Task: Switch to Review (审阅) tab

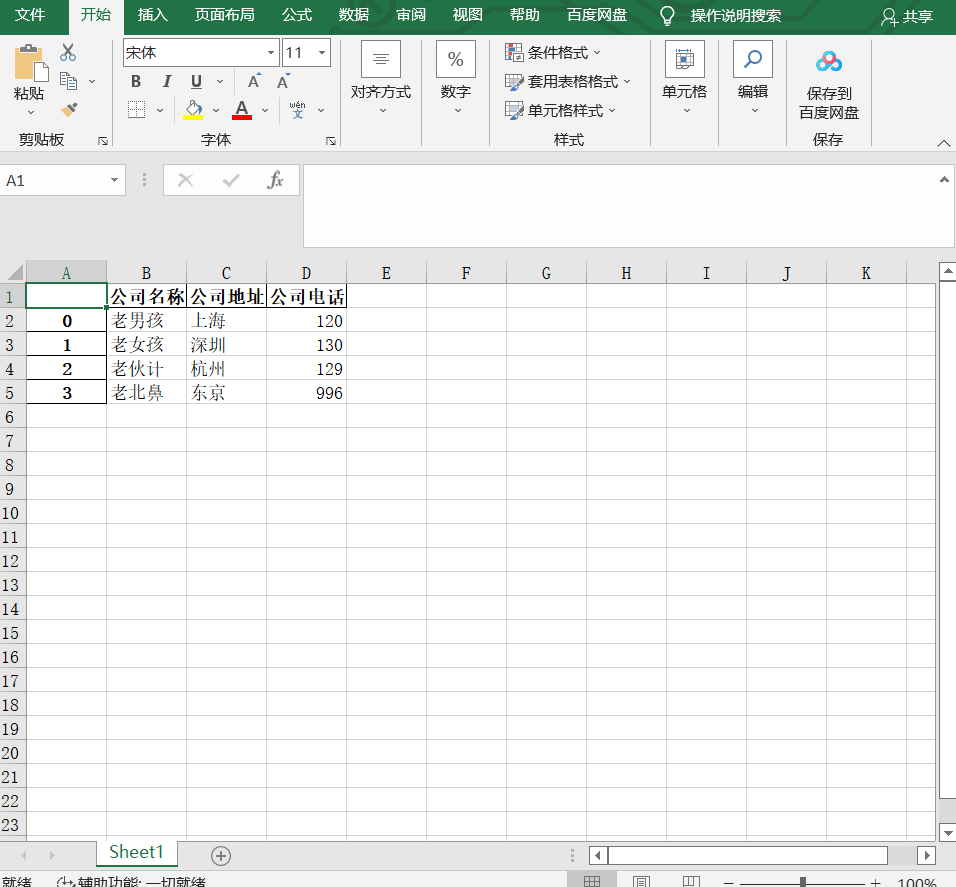Action: point(411,15)
